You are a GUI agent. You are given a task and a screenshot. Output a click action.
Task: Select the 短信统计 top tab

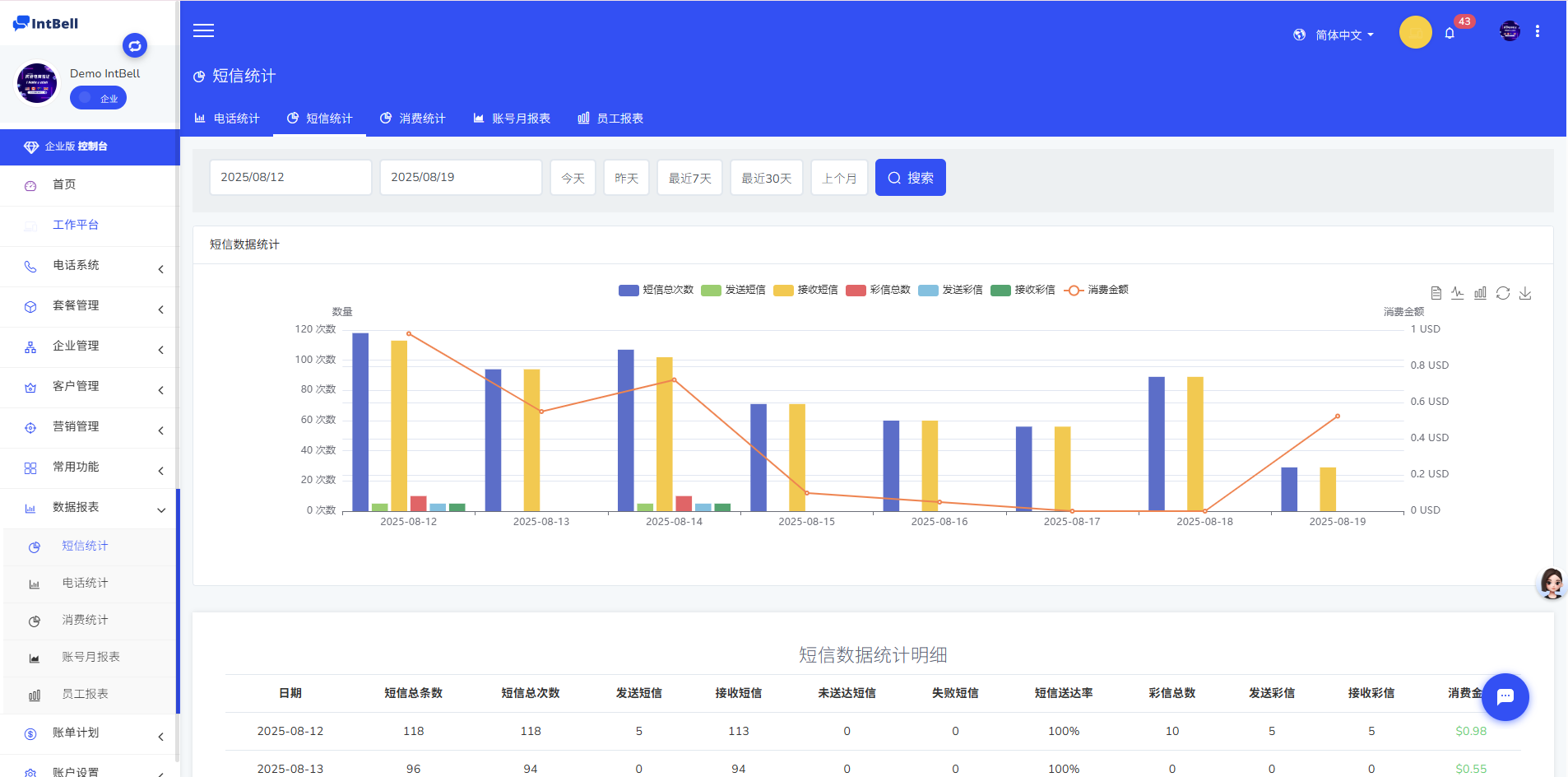(x=320, y=119)
